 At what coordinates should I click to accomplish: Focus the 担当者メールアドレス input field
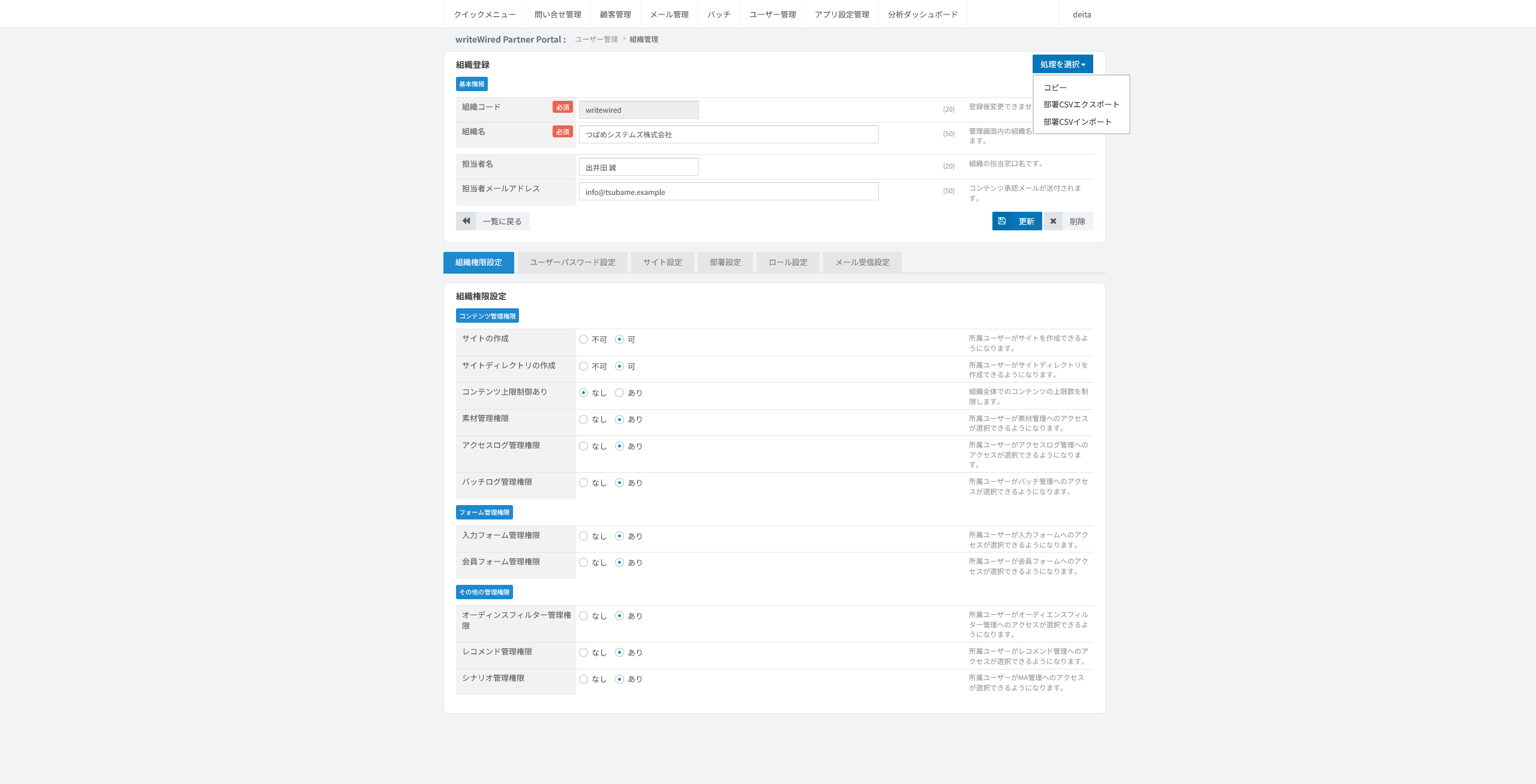(x=728, y=192)
